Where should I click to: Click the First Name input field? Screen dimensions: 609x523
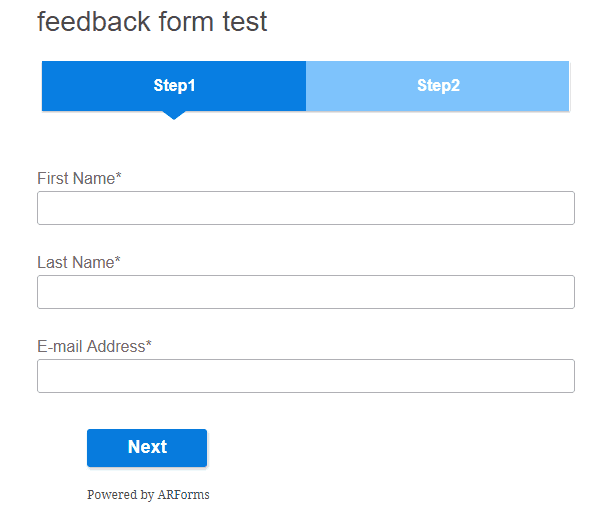click(305, 208)
